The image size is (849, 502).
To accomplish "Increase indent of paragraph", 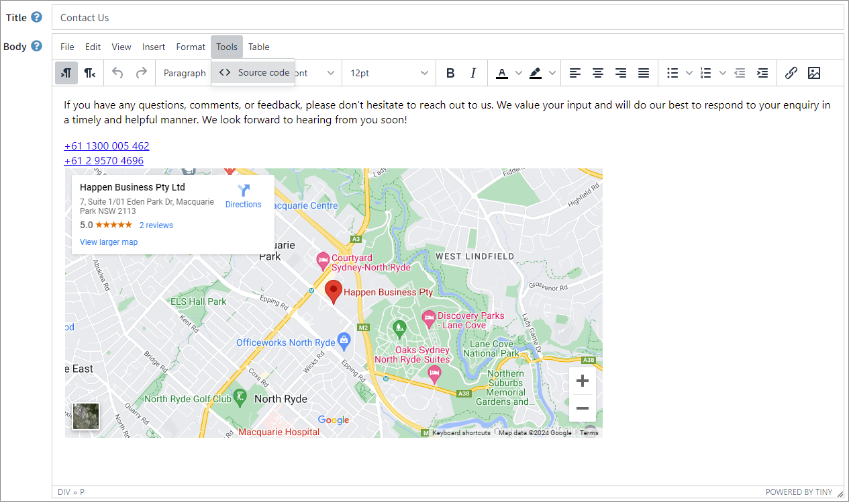I will point(762,73).
